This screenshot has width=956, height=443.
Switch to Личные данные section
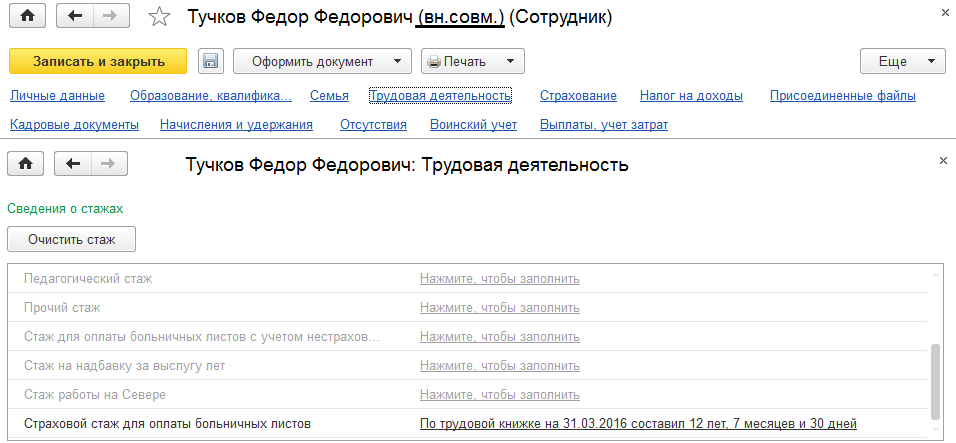57,96
